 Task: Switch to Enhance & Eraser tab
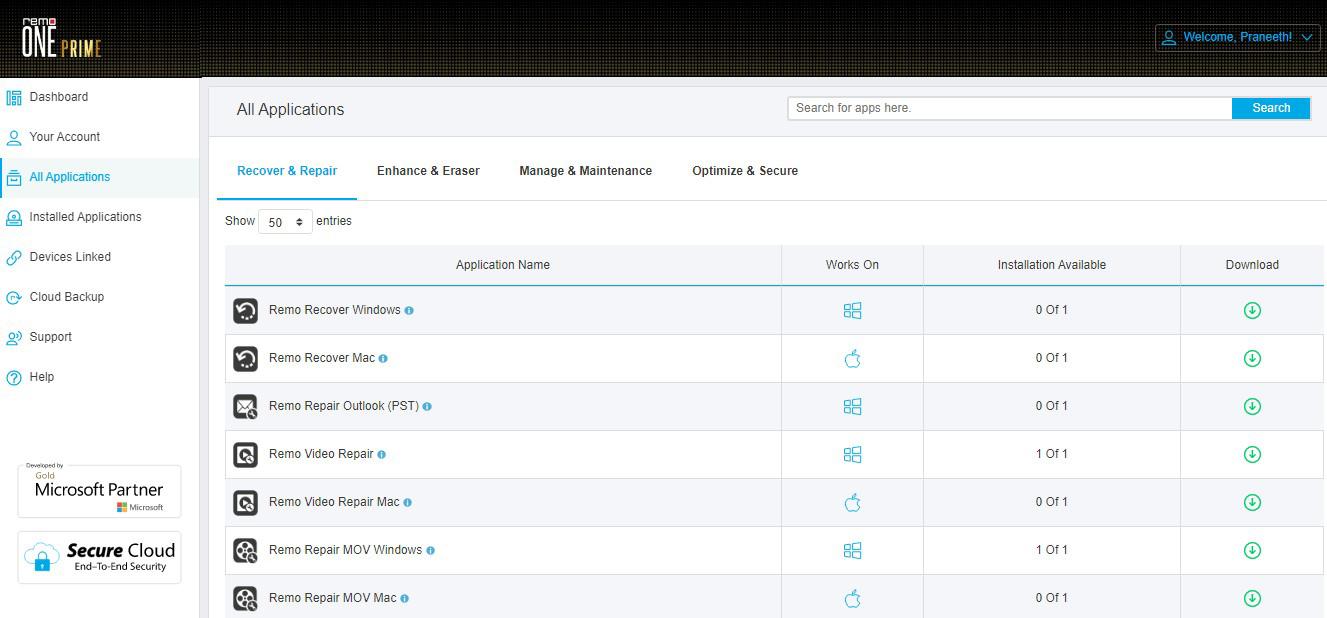click(x=428, y=171)
